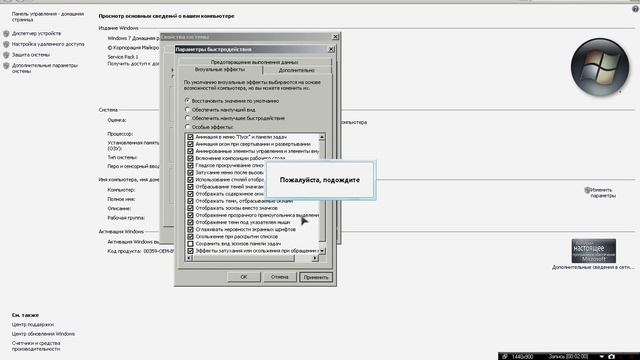
Task: Toggle show thumbnails instead of icons checkbox
Action: point(190,208)
